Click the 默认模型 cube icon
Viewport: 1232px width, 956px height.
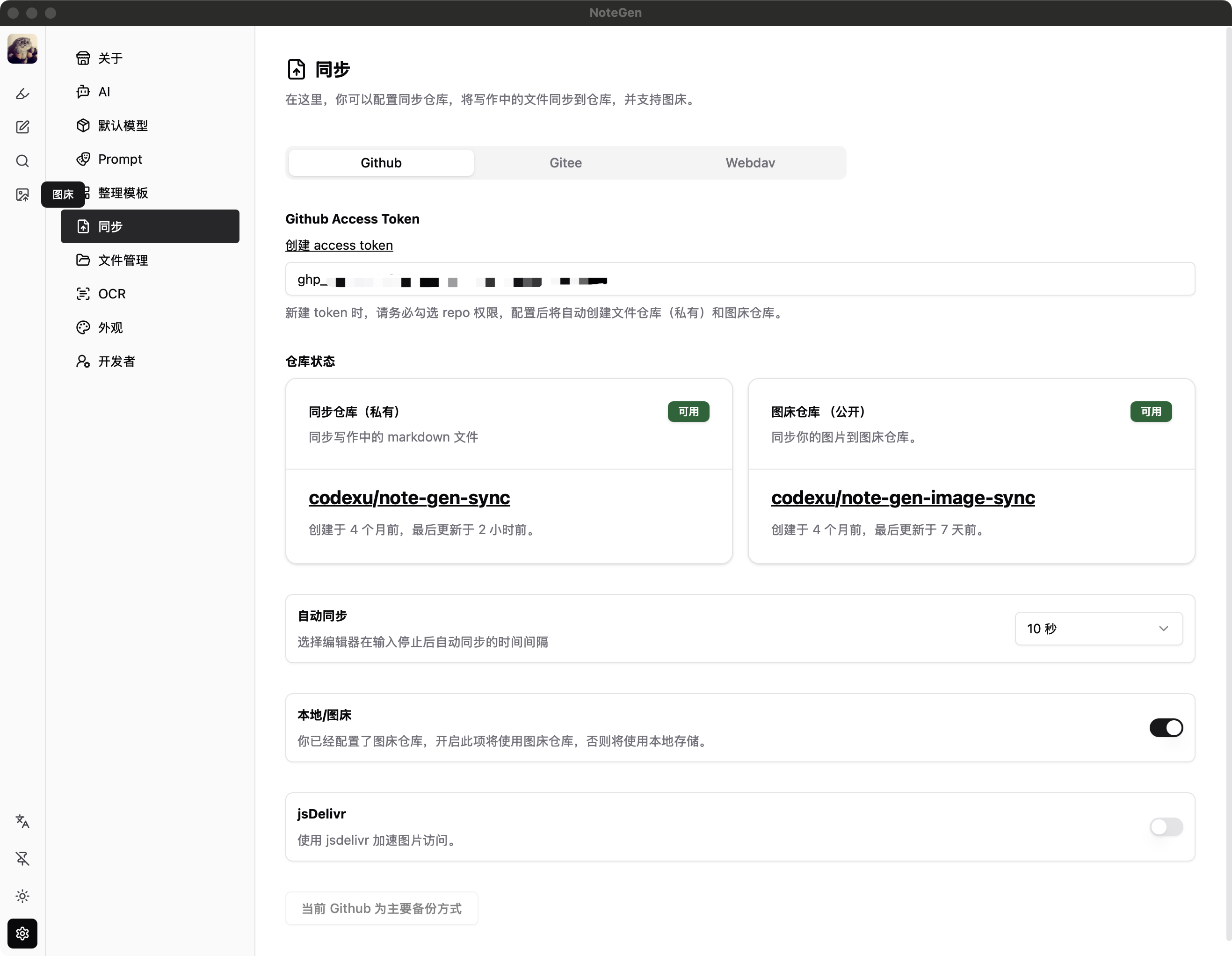(x=83, y=125)
